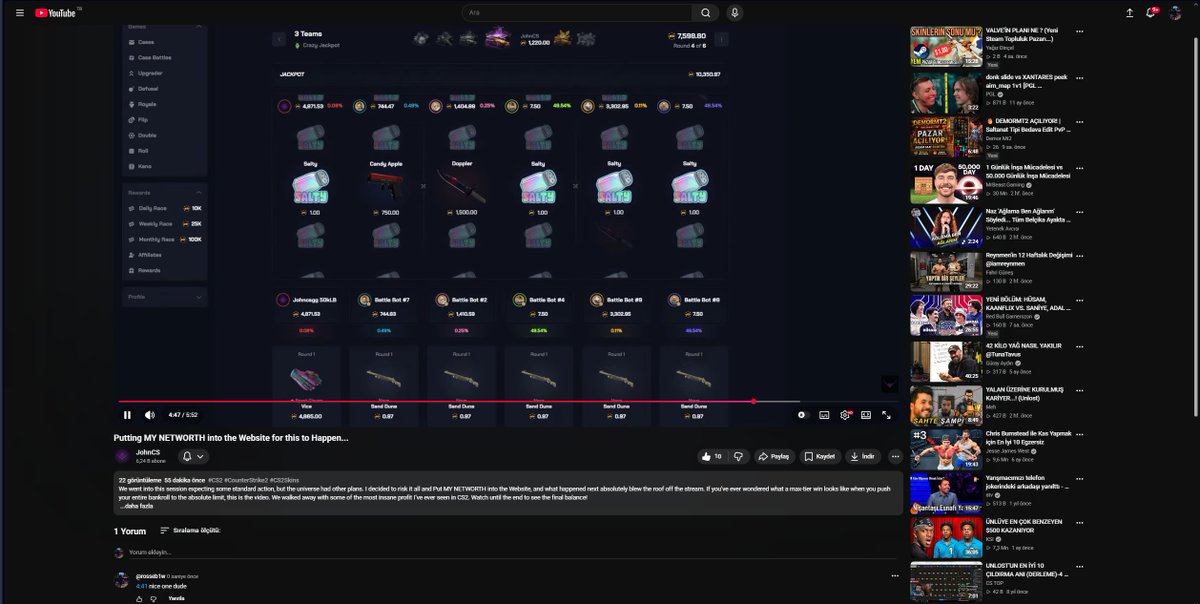Image resolution: width=1200 pixels, height=604 pixels.
Task: Open the JohnCS channel name link
Action: [147, 452]
